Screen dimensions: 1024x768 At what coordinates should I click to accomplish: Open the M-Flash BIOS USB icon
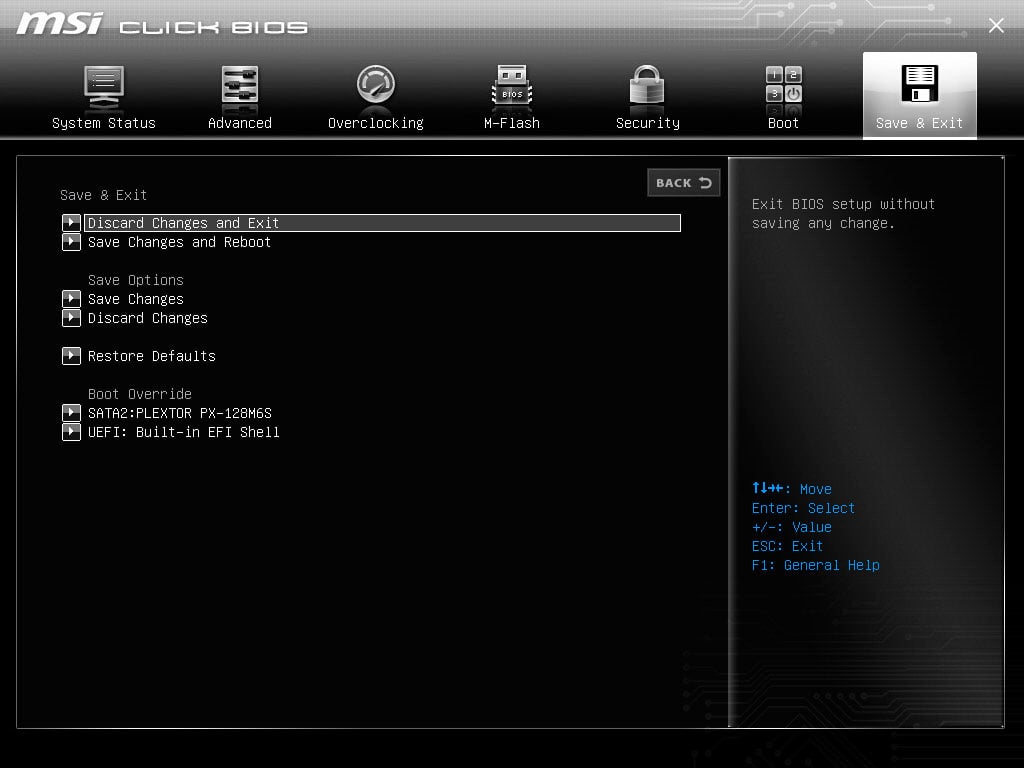(512, 85)
